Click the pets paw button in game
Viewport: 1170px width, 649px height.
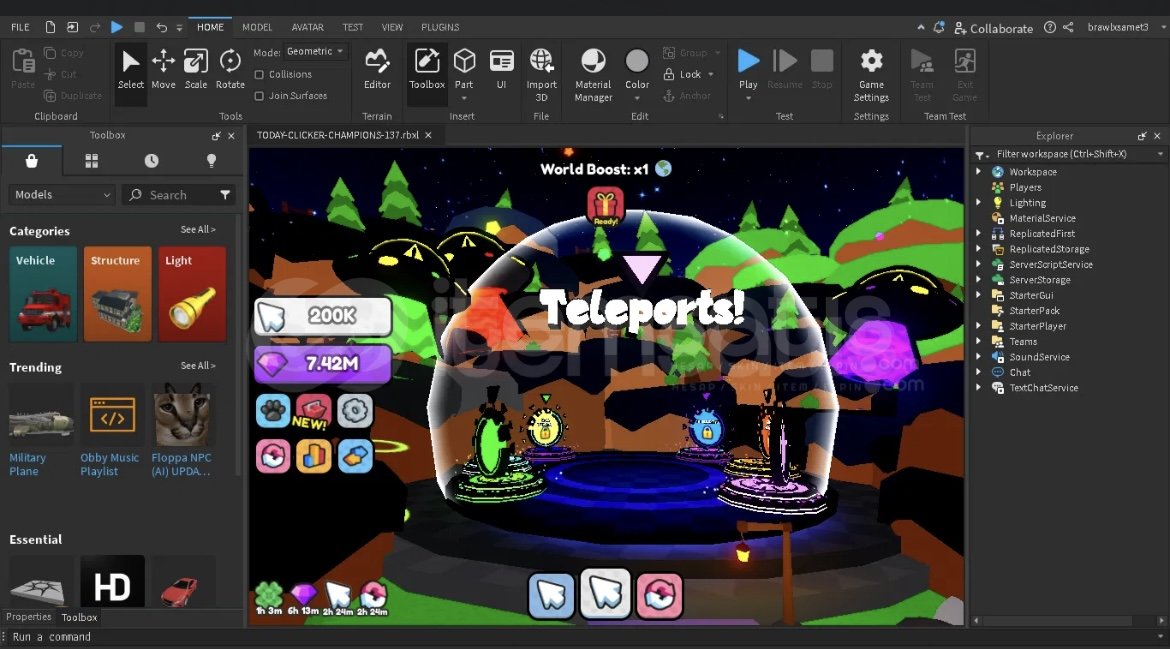point(273,411)
